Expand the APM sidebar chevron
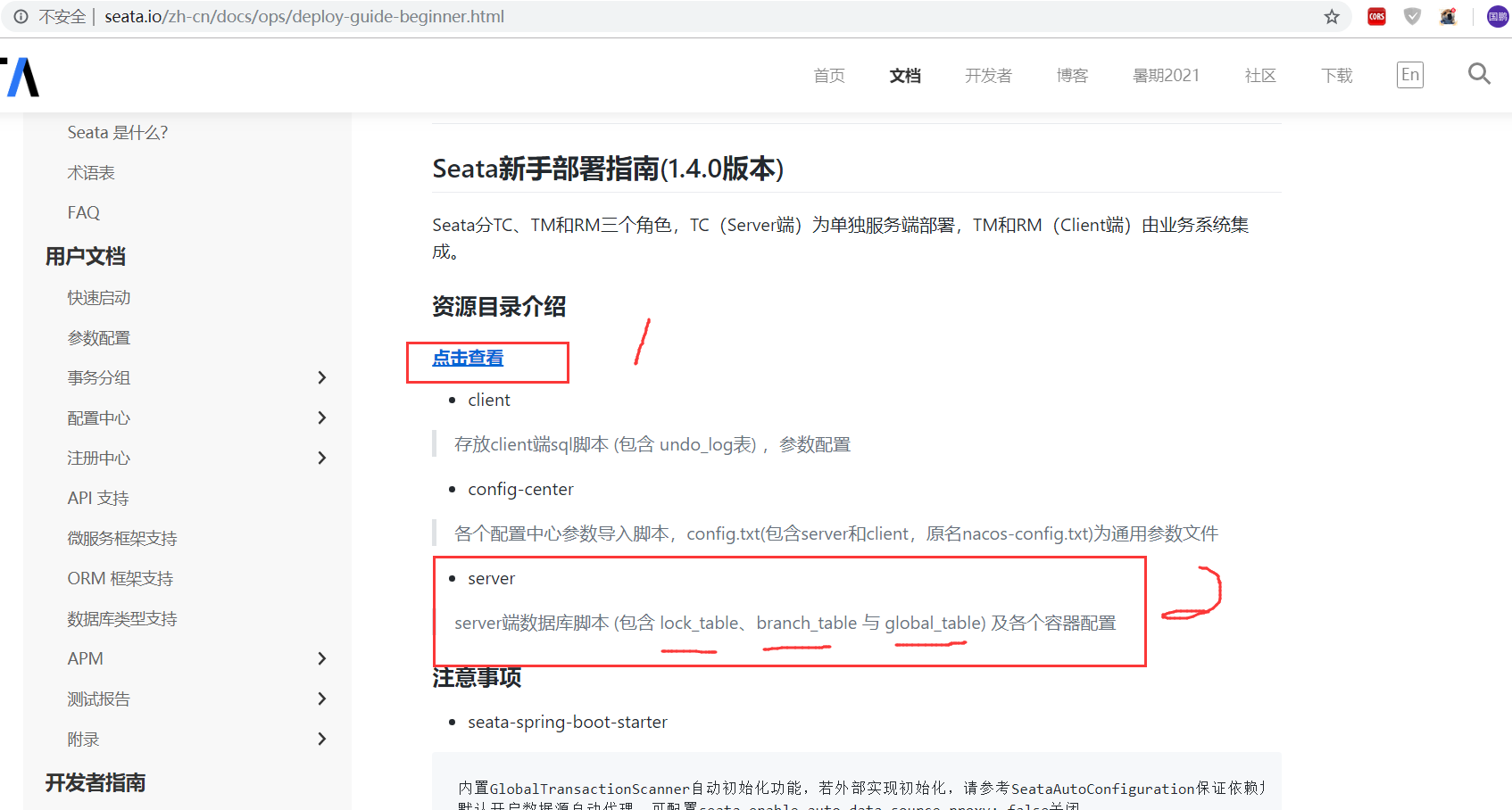Viewport: 1512px width, 810px height. point(322,659)
